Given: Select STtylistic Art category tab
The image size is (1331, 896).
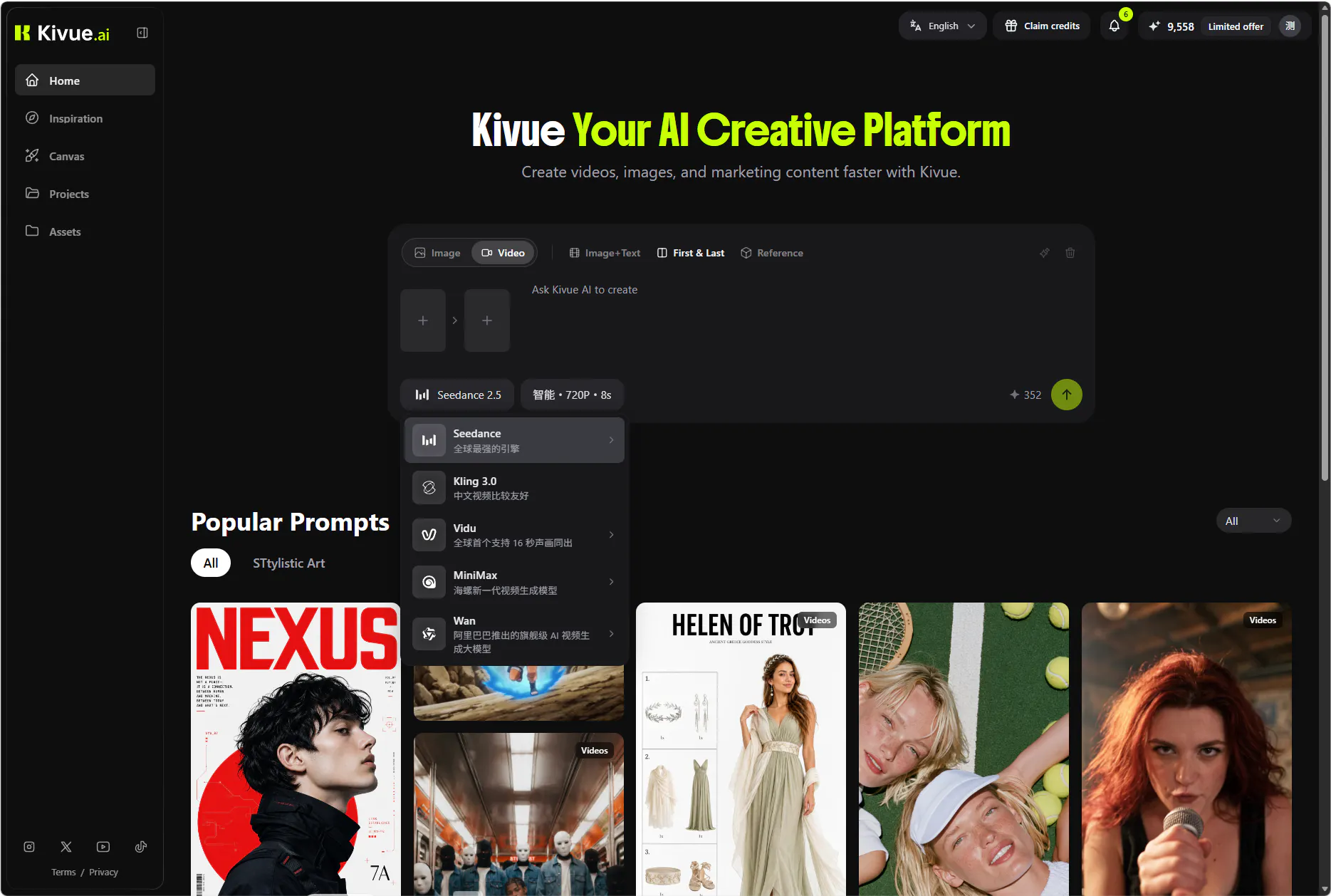Looking at the screenshot, I should pyautogui.click(x=288, y=563).
